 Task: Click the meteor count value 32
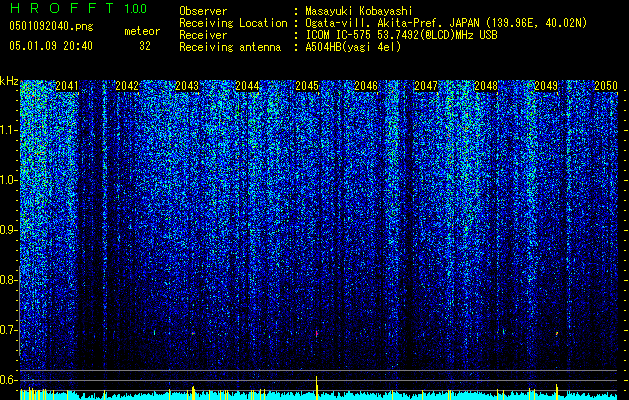click(x=145, y=46)
